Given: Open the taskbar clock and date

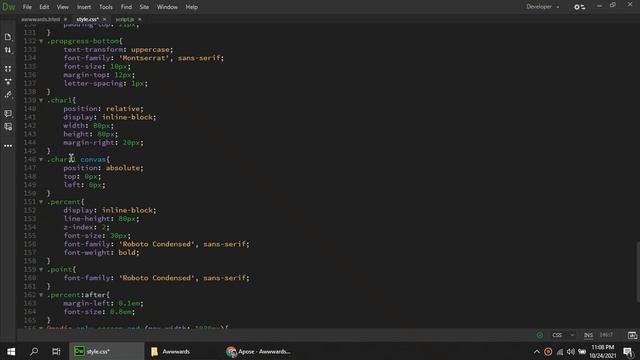Looking at the screenshot, I should 603,352.
